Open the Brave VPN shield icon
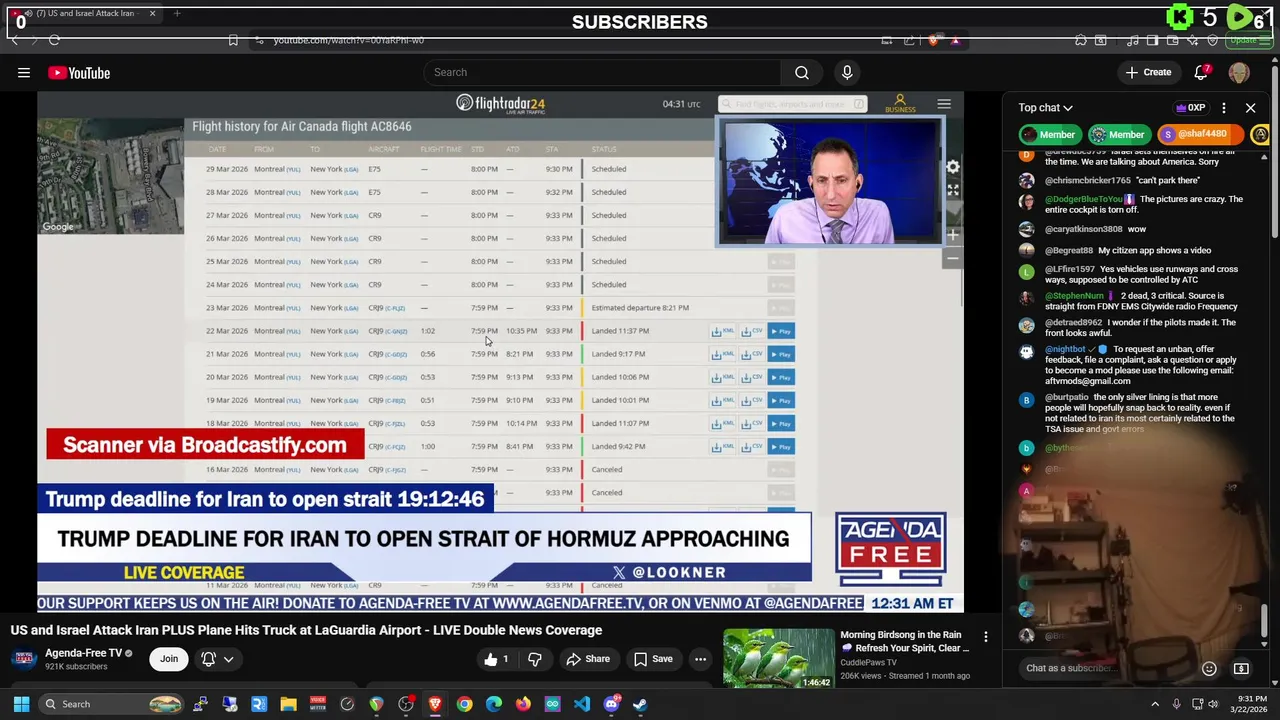 (x=1212, y=40)
